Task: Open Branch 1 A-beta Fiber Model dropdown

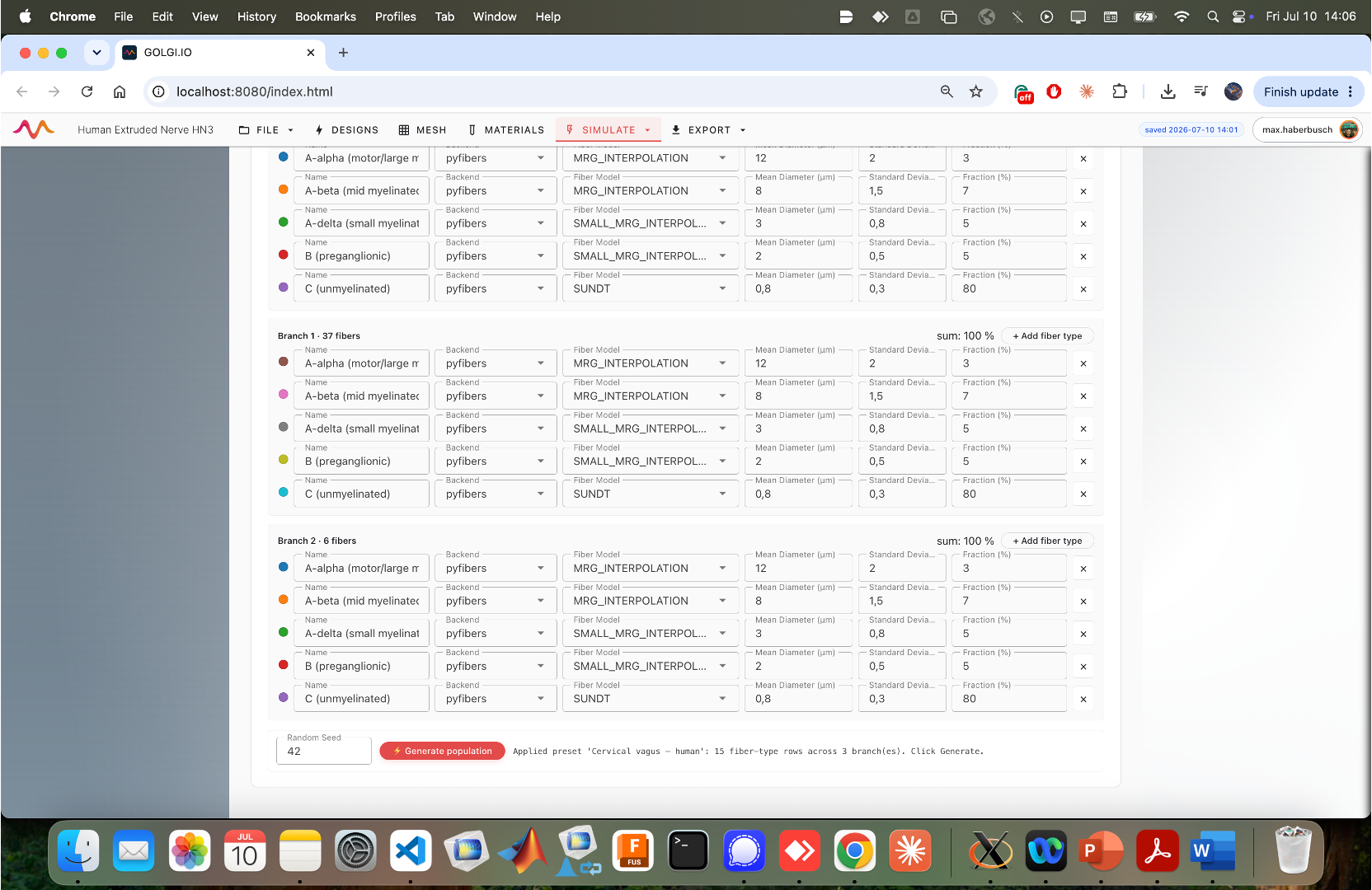Action: click(x=650, y=396)
